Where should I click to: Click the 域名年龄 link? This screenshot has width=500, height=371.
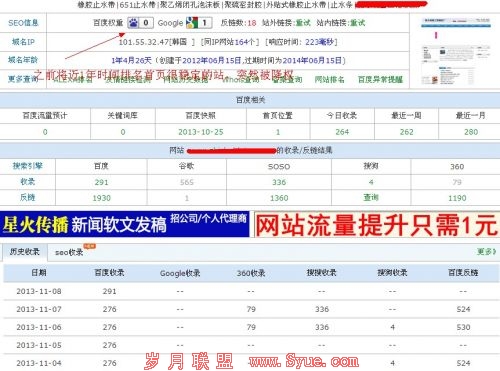click(23, 60)
